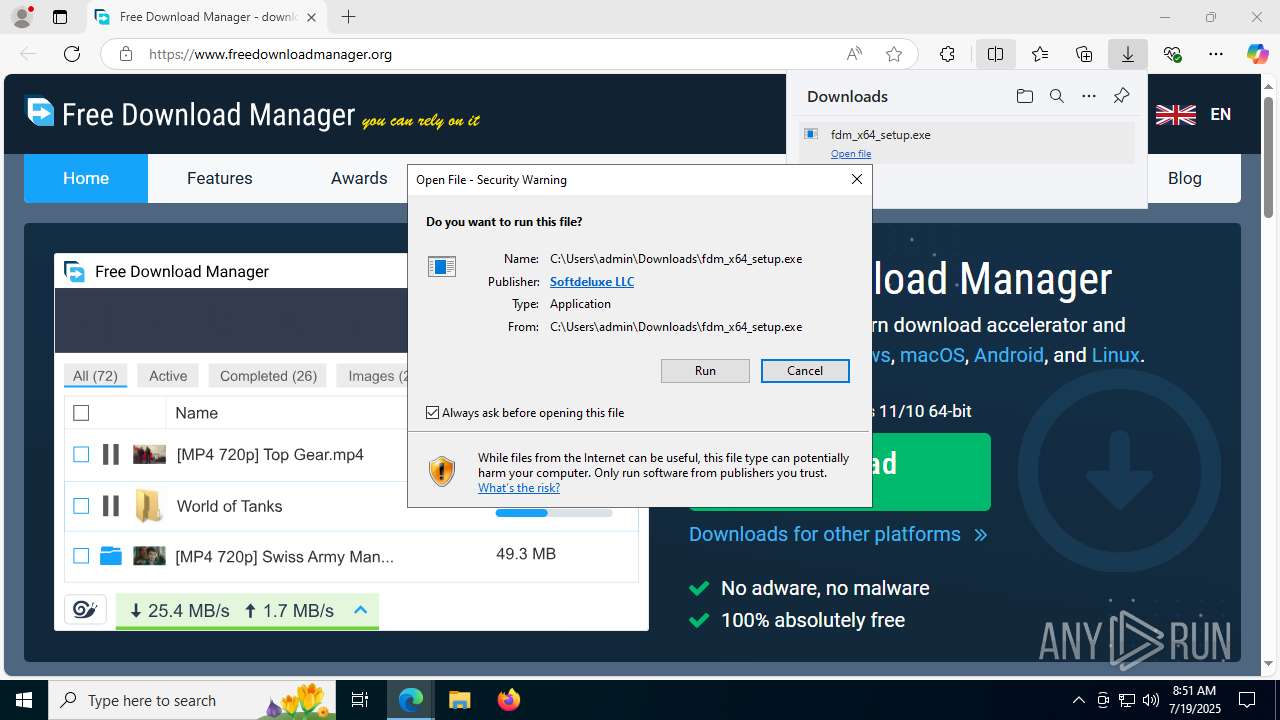
Task: Click the Read aloud icon
Action: (854, 54)
